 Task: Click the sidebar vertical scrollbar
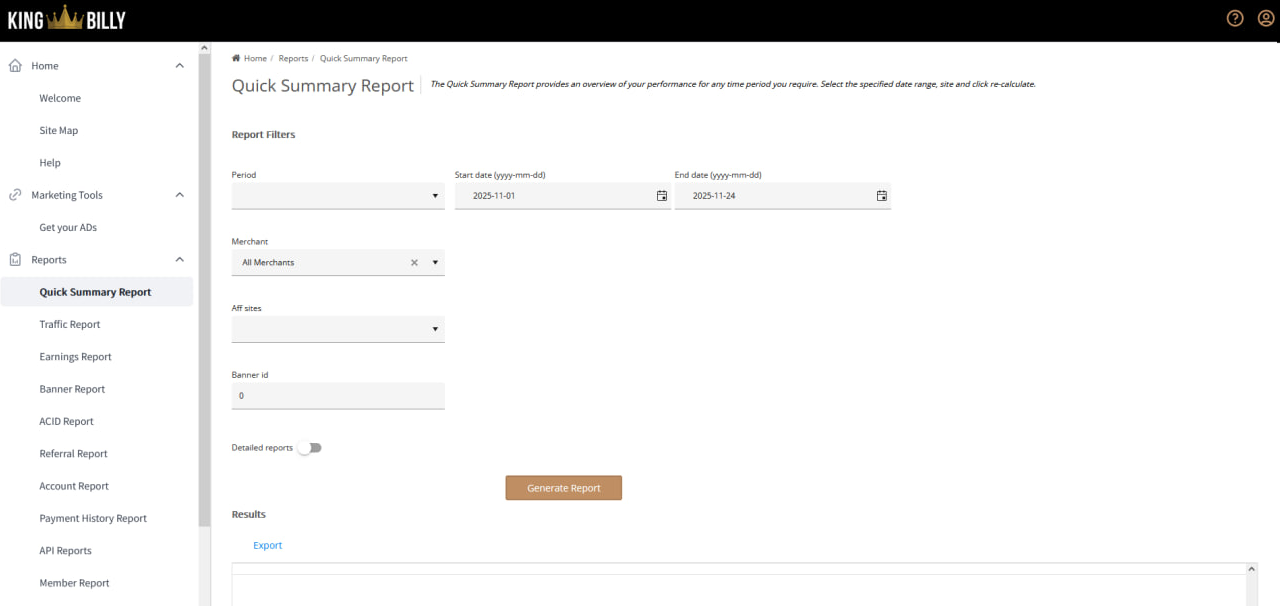point(204,300)
